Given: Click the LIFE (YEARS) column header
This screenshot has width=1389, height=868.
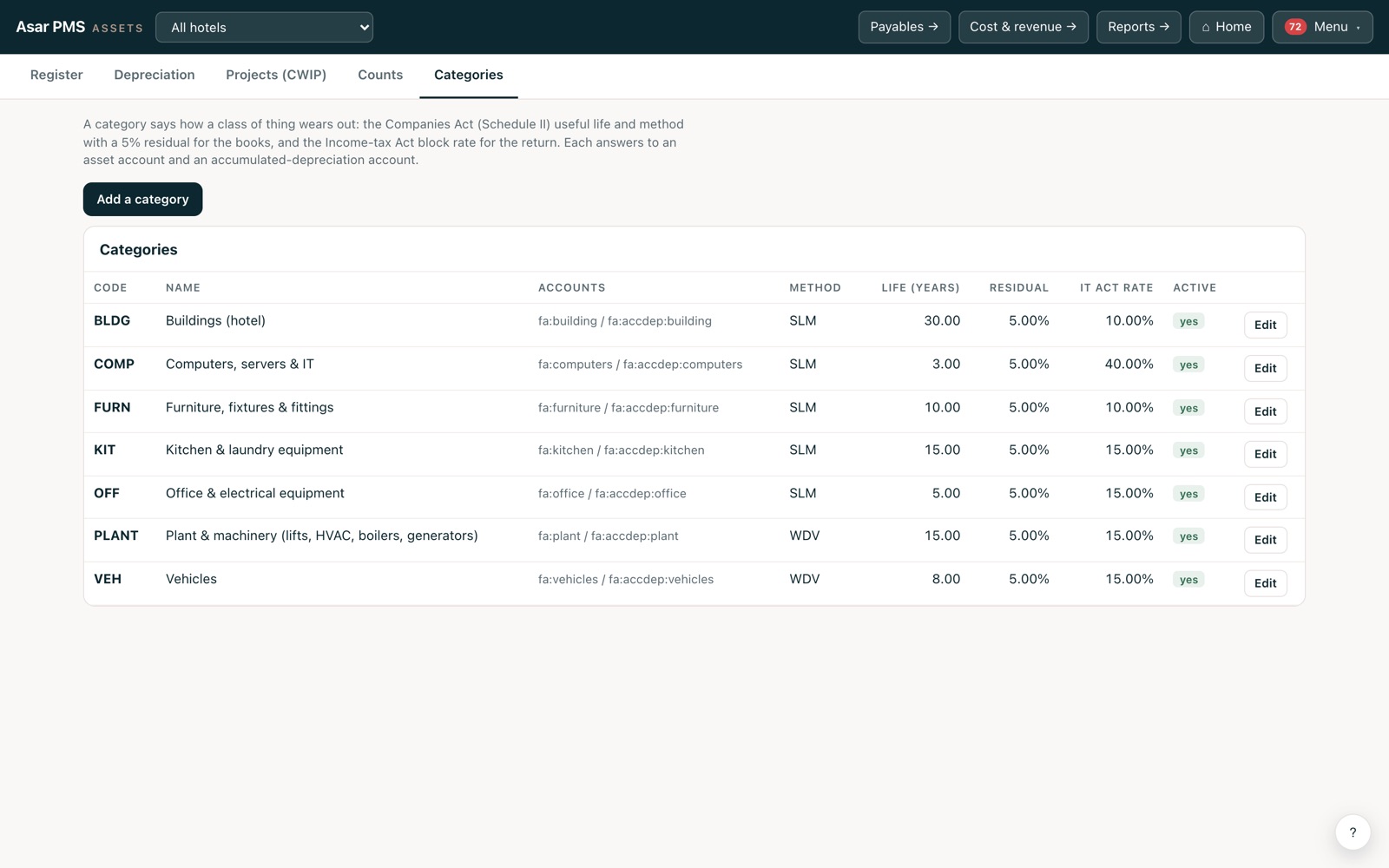Looking at the screenshot, I should click(x=921, y=288).
